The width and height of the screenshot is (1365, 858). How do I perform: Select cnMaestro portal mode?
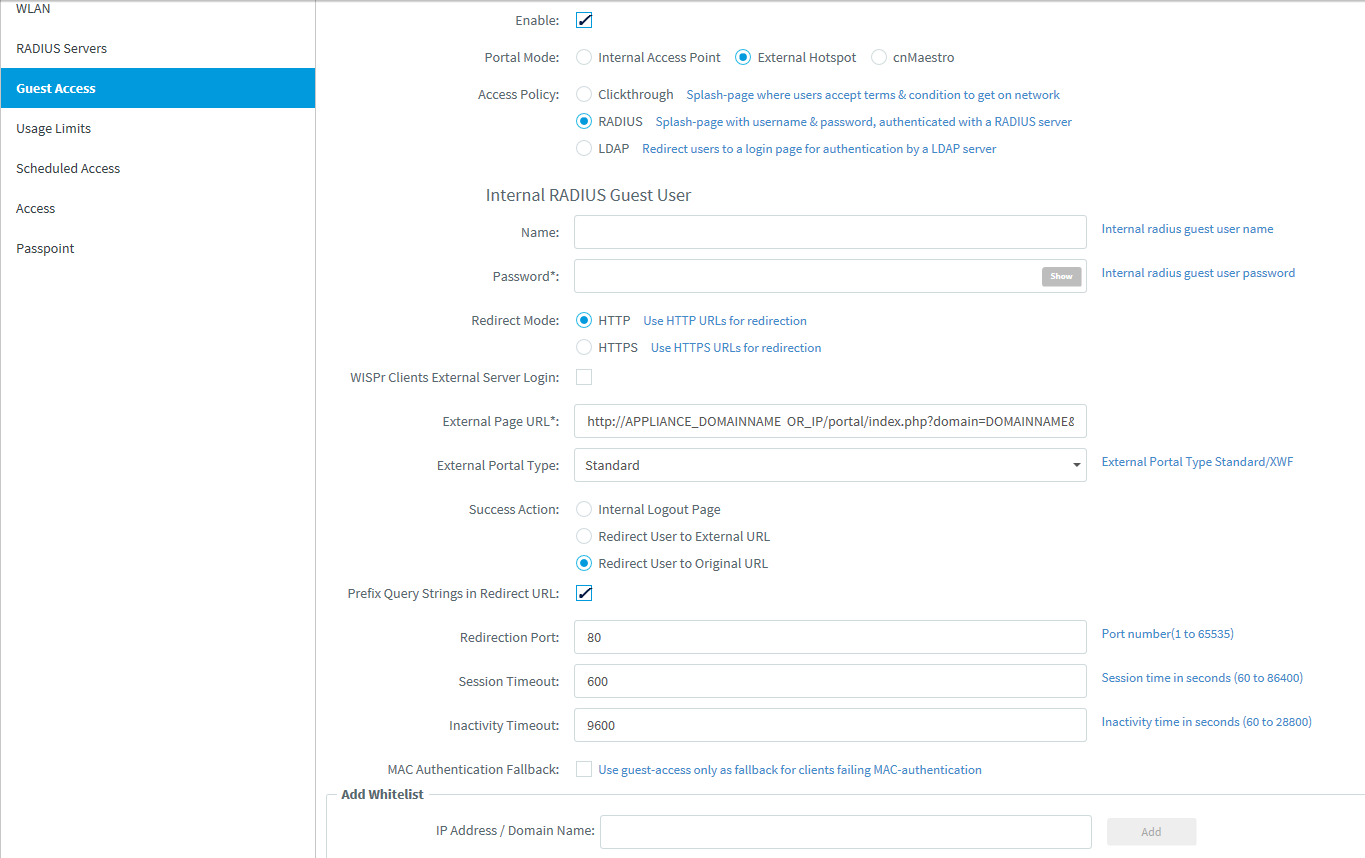pos(879,57)
